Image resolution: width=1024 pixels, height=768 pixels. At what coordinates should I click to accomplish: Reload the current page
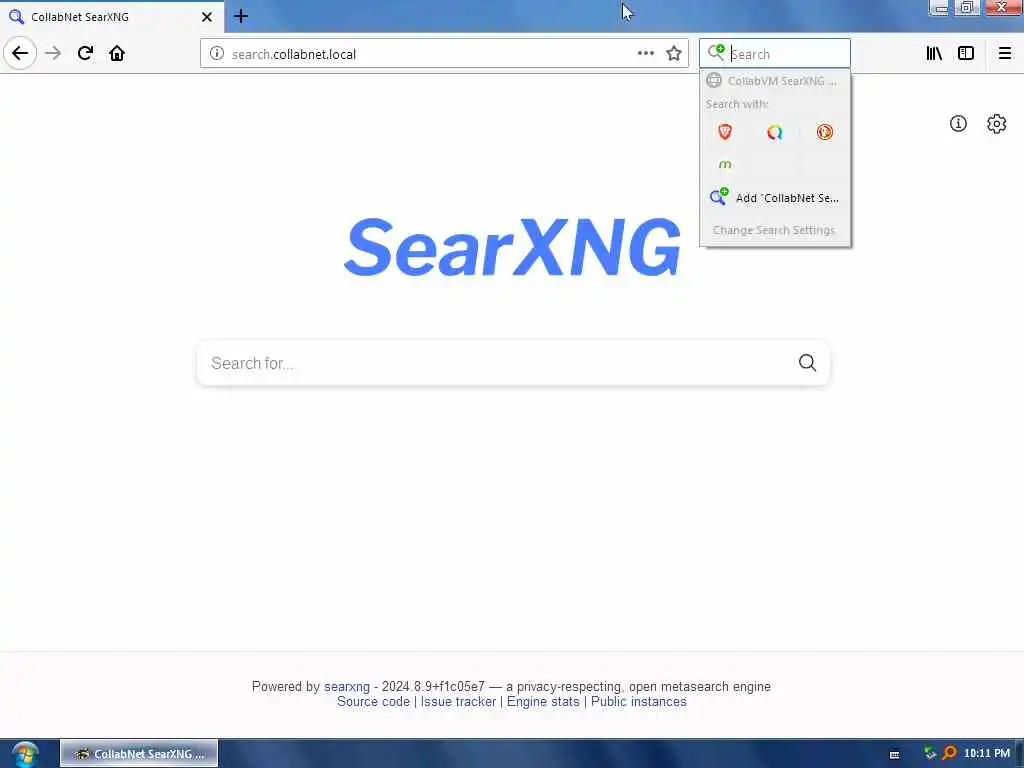pos(85,53)
